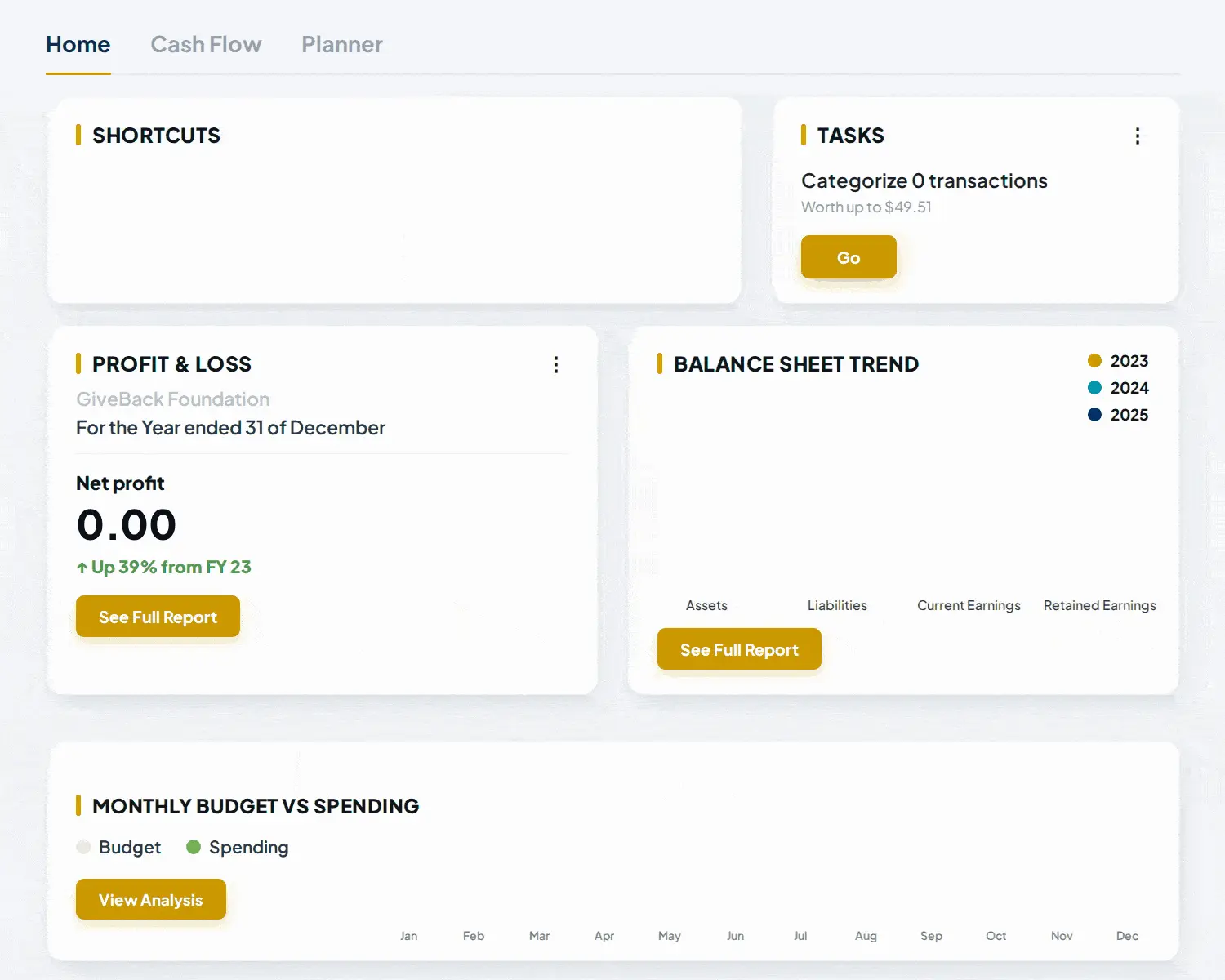Image resolution: width=1225 pixels, height=980 pixels.
Task: Click the Balance Sheet Trend heading
Action: tap(796, 364)
